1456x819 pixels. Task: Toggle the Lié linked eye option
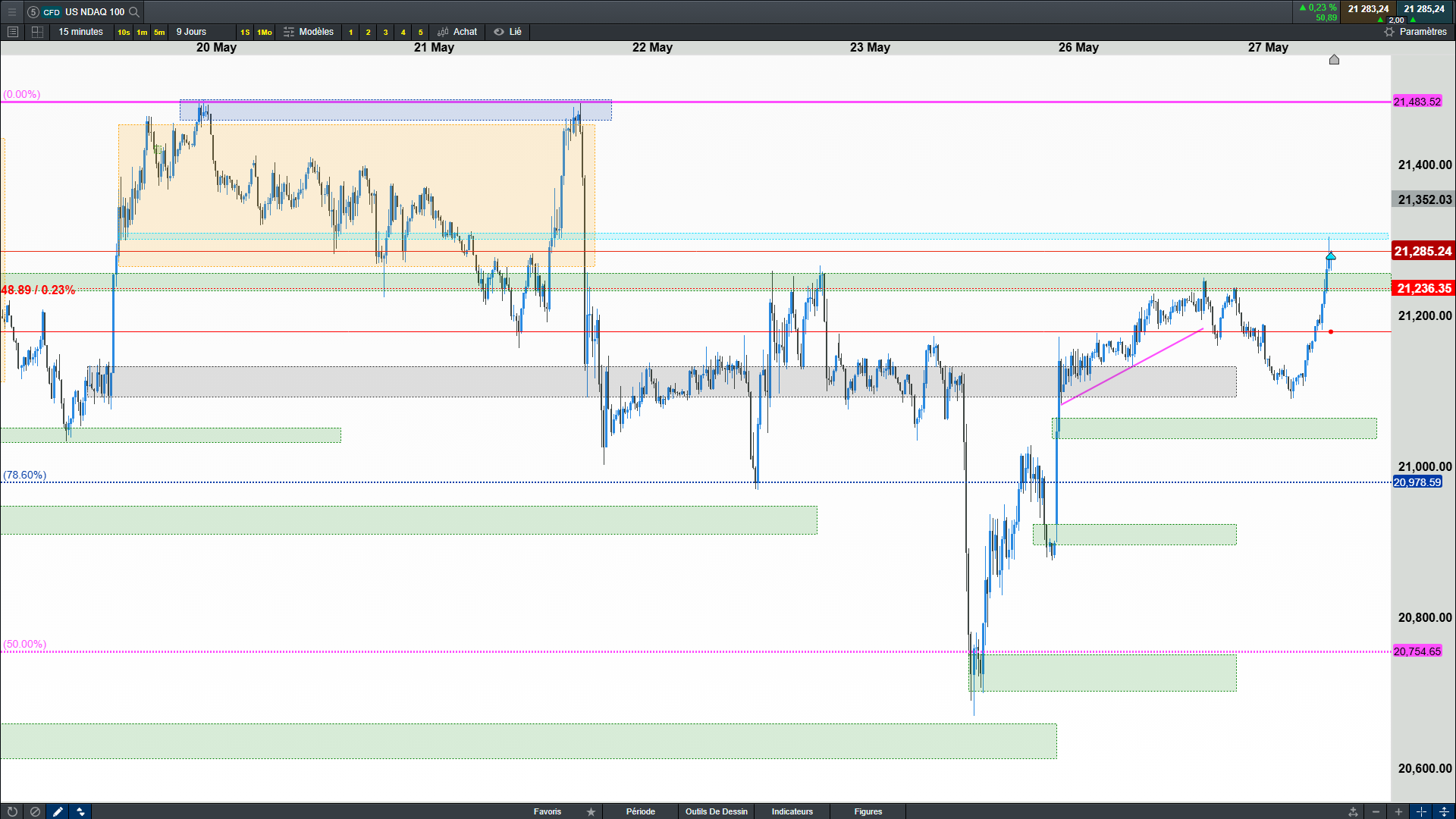507,32
